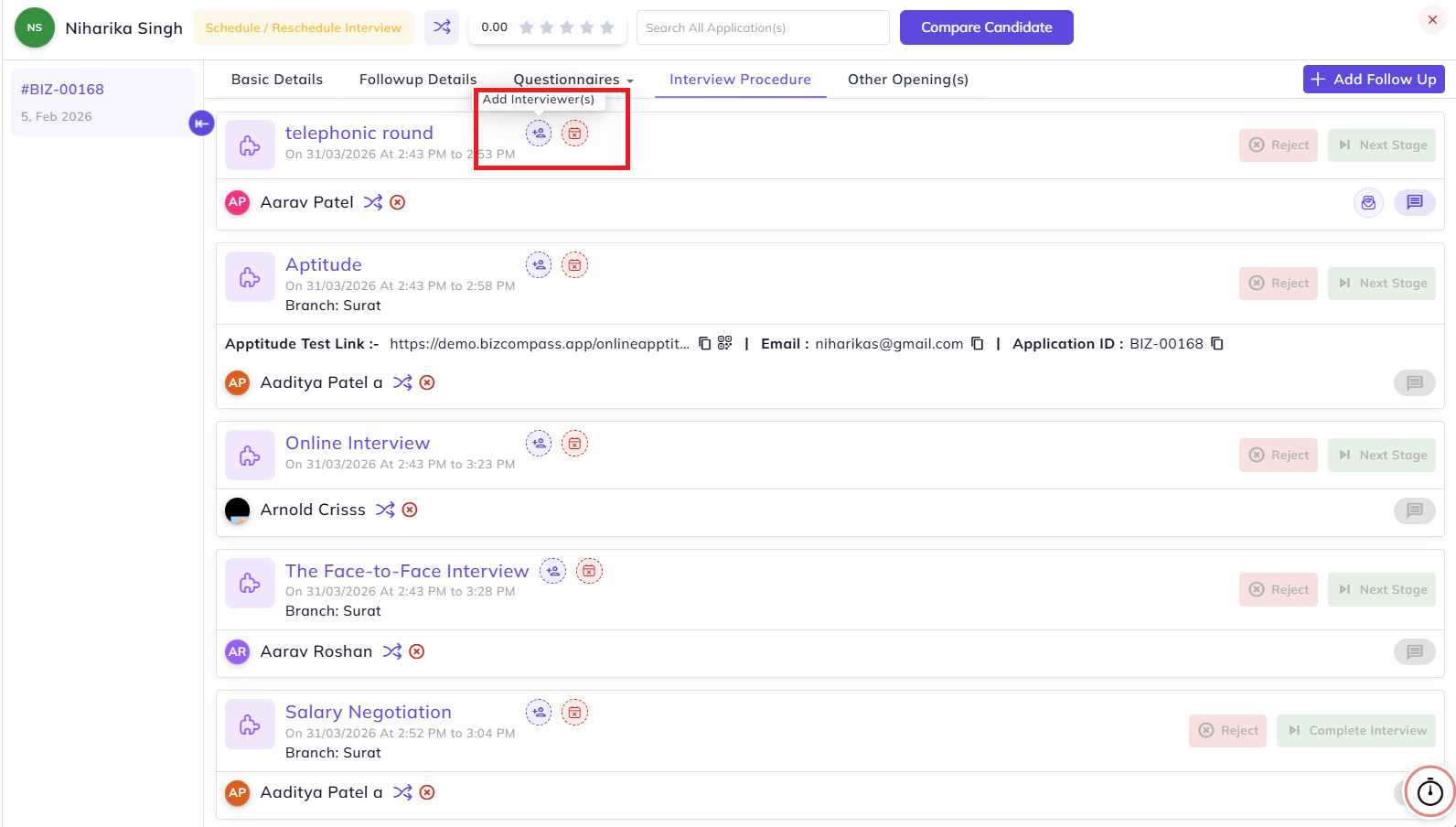Click Add Follow Up button
The image size is (1456, 827).
1374,80
